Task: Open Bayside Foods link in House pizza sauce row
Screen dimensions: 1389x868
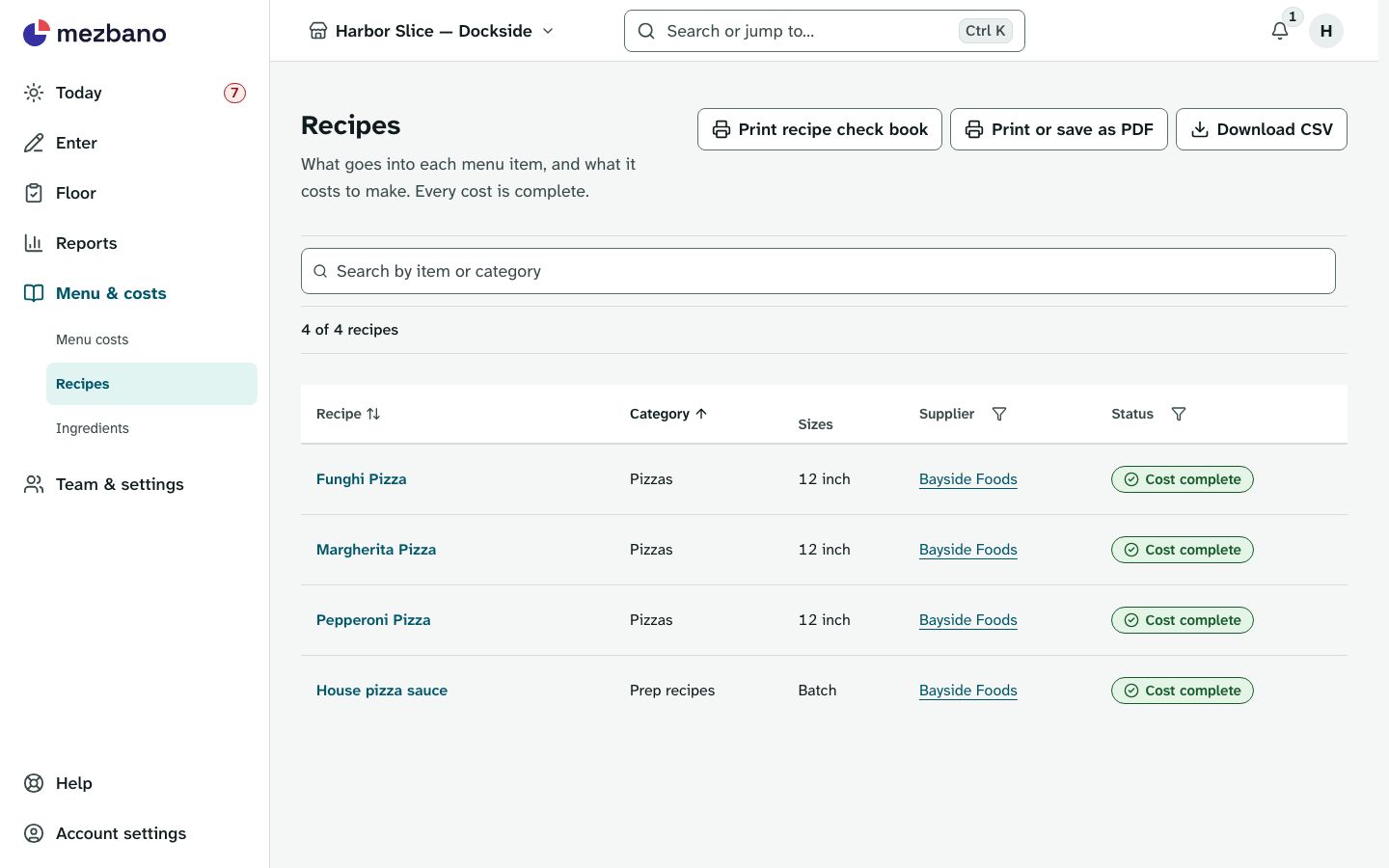Action: (968, 691)
